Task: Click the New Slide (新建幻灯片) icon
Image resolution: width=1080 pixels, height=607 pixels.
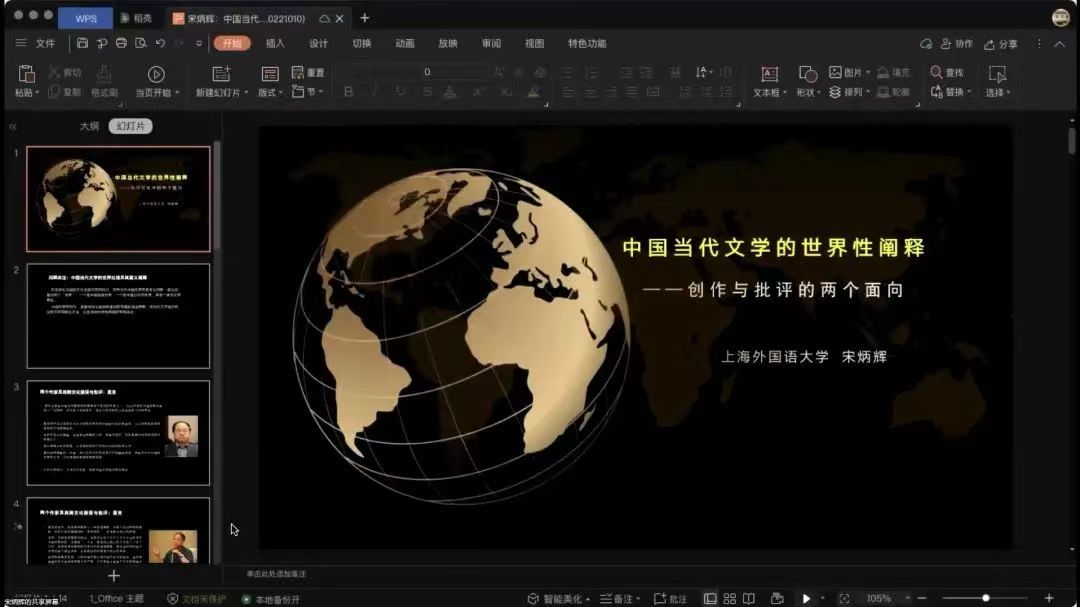Action: (221, 74)
